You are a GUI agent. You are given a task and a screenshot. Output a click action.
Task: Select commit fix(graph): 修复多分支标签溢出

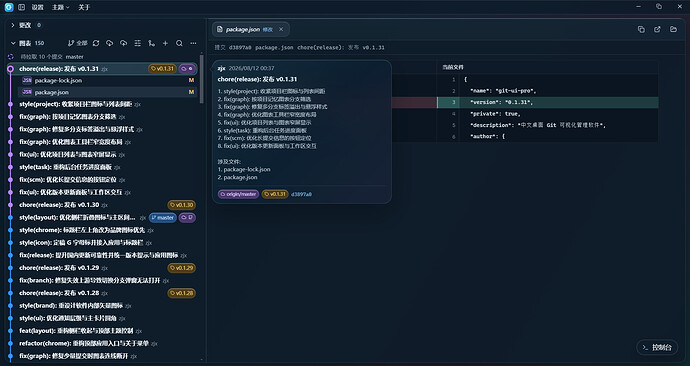tap(102, 129)
